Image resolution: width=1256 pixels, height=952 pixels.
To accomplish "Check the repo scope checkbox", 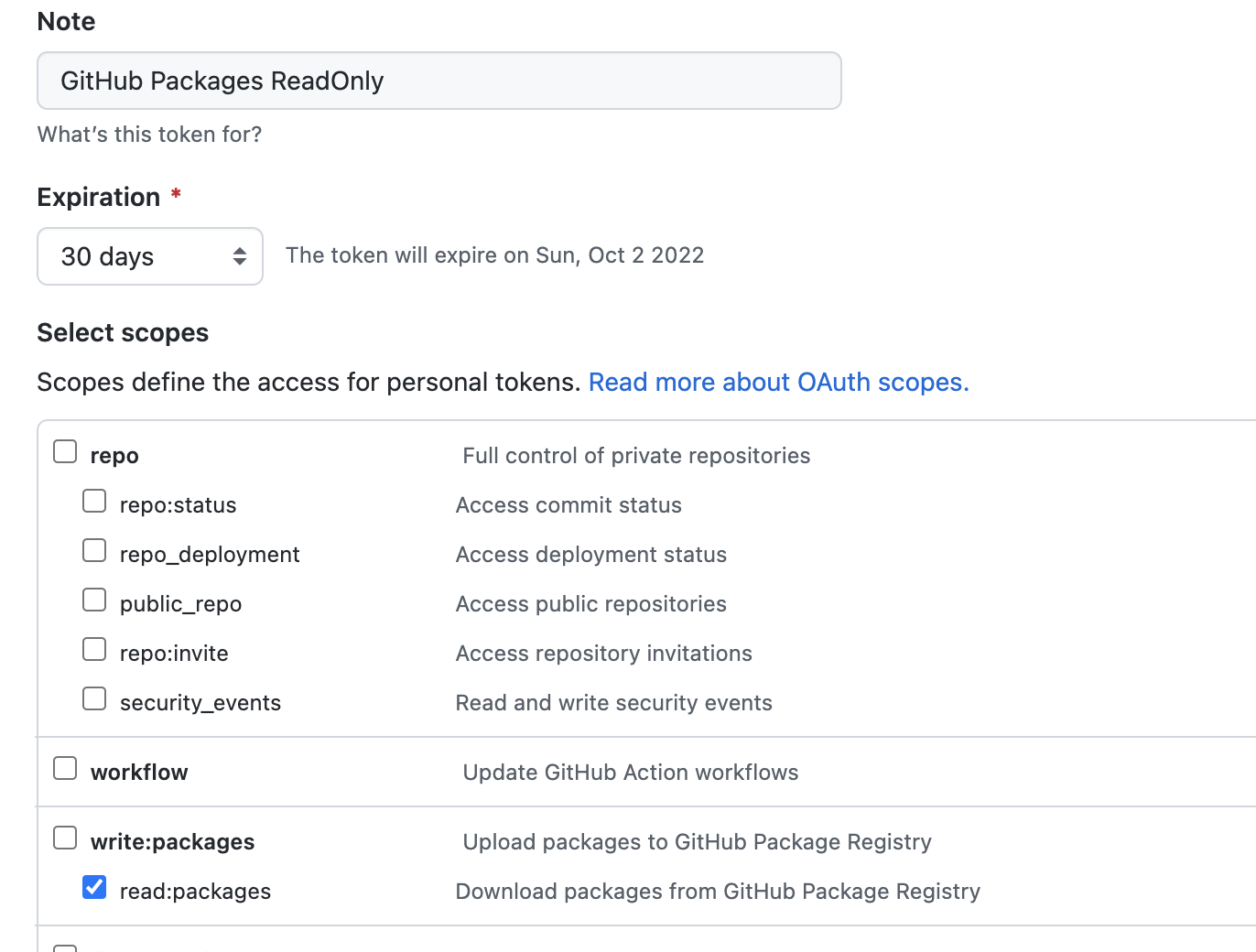I will pos(65,451).
